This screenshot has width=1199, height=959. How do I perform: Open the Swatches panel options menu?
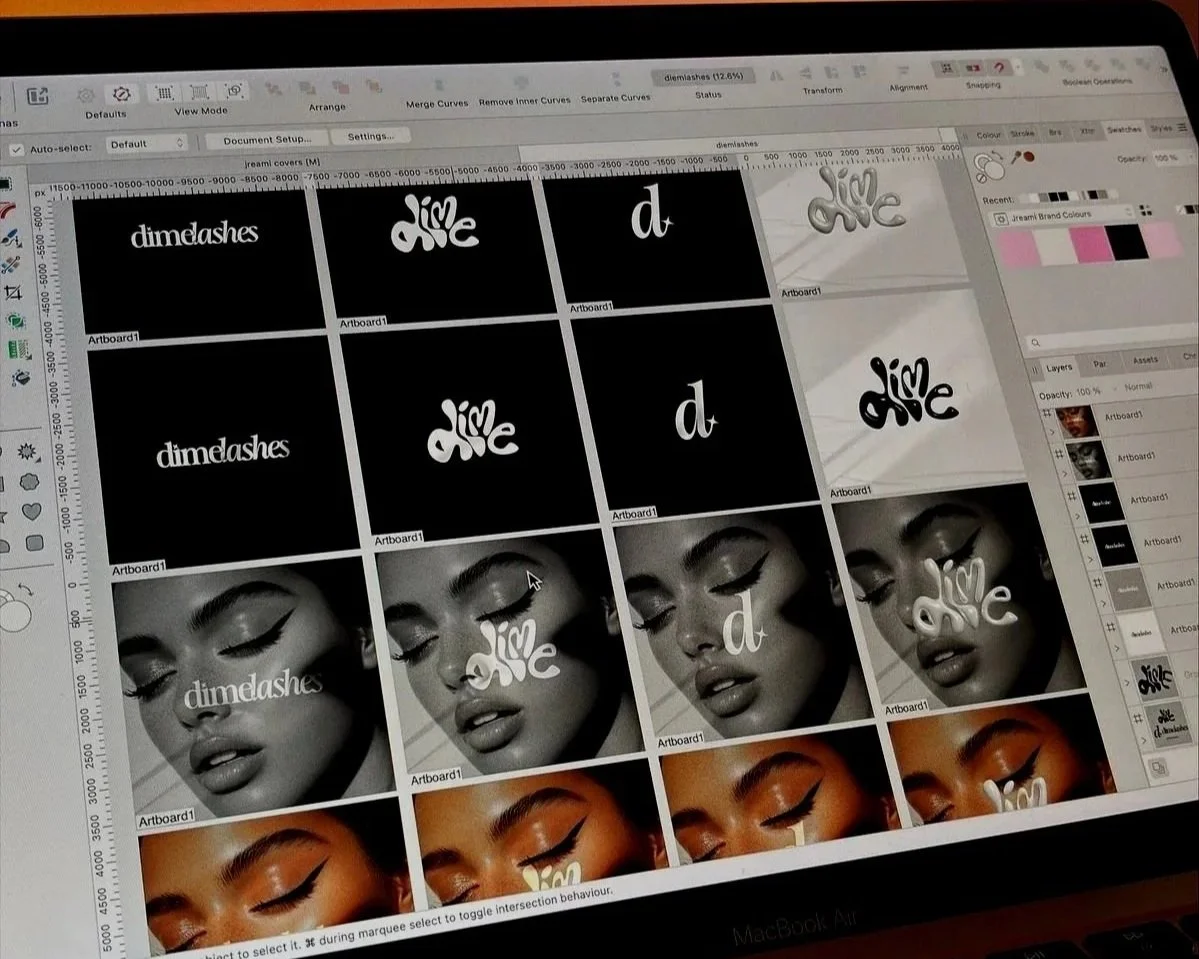pos(1183,127)
